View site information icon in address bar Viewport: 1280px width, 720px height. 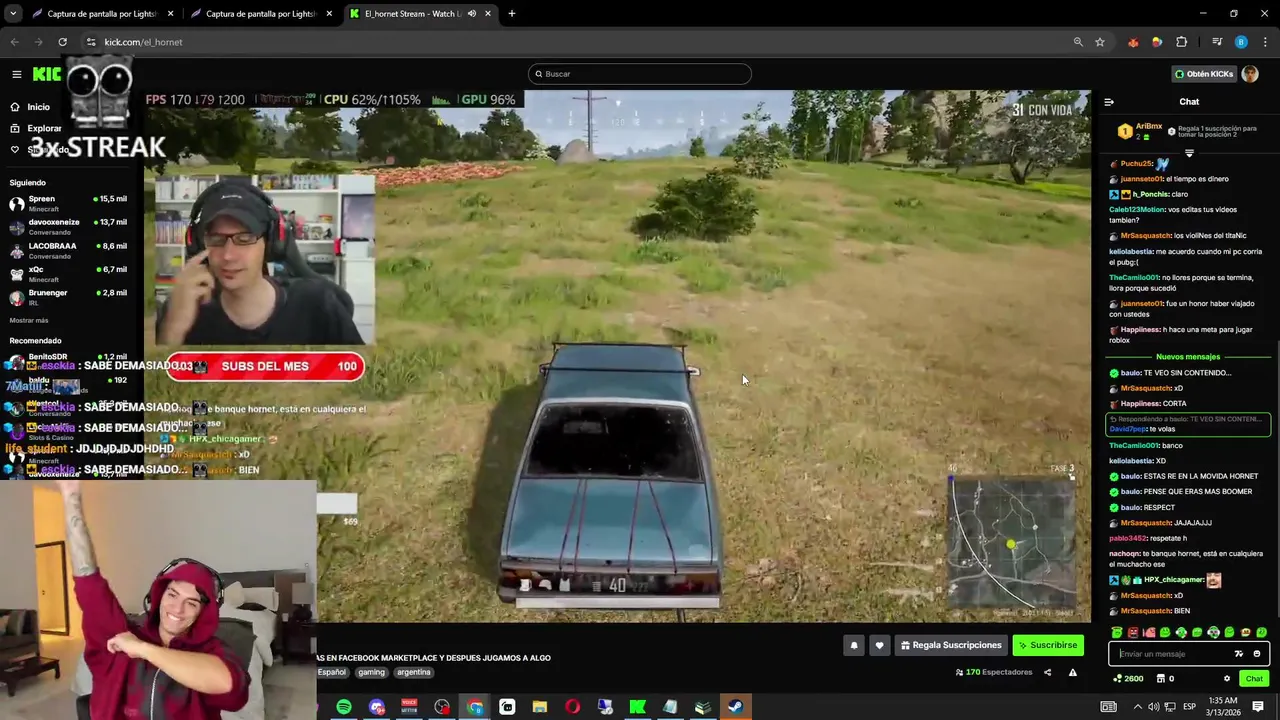(91, 42)
